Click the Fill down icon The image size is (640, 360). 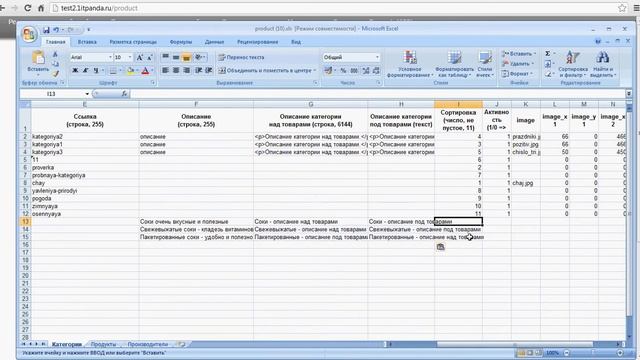[x=548, y=64]
